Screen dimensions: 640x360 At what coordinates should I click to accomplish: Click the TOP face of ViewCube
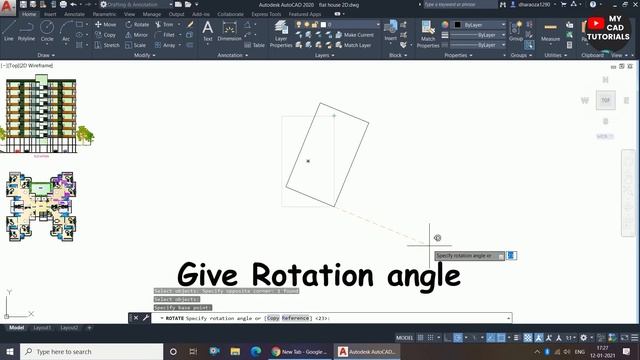[x=606, y=100]
